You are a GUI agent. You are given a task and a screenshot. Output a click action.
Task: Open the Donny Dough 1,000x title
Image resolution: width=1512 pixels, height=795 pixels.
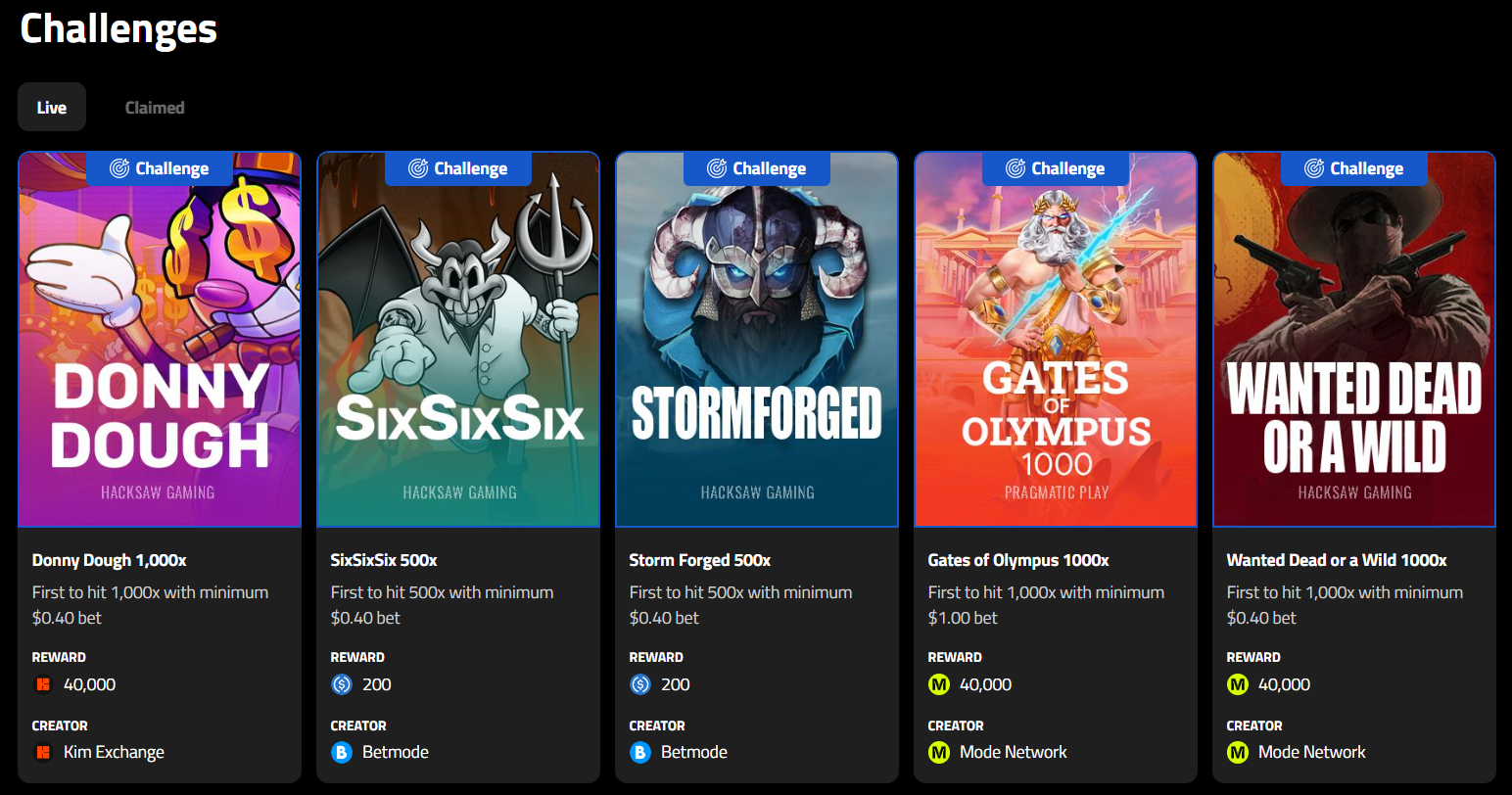coord(109,560)
